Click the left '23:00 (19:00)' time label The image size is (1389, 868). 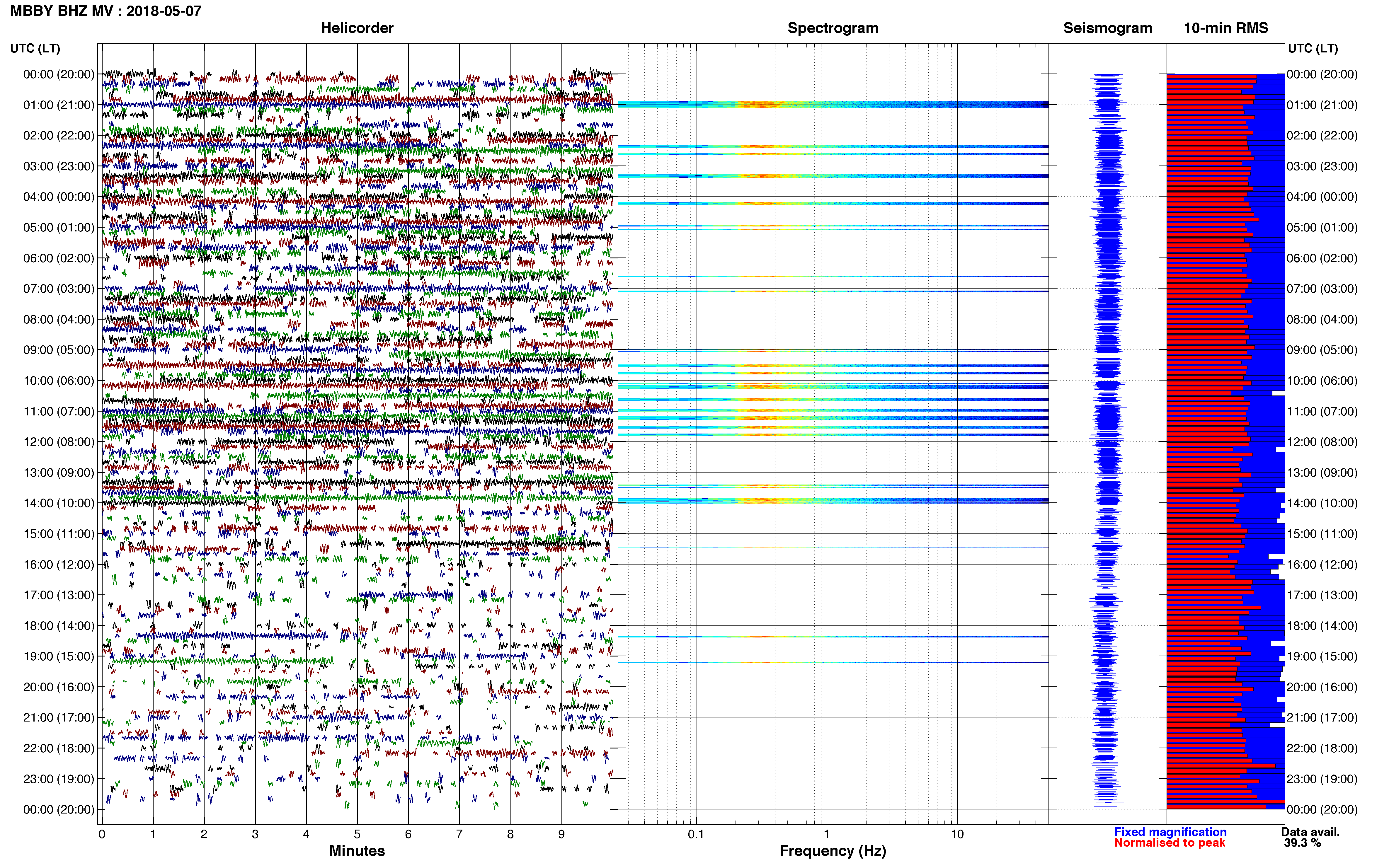click(59, 779)
